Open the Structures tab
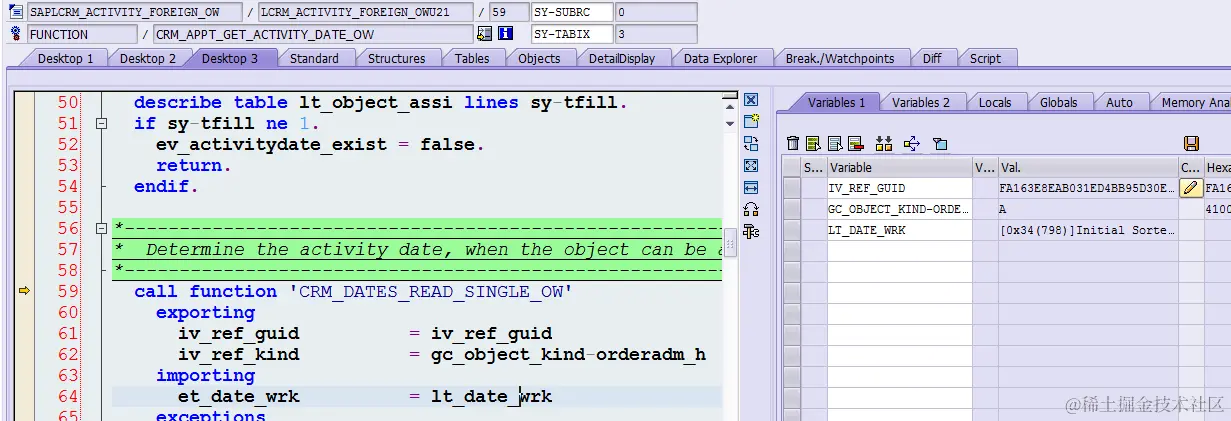The height and width of the screenshot is (421, 1231). [396, 58]
